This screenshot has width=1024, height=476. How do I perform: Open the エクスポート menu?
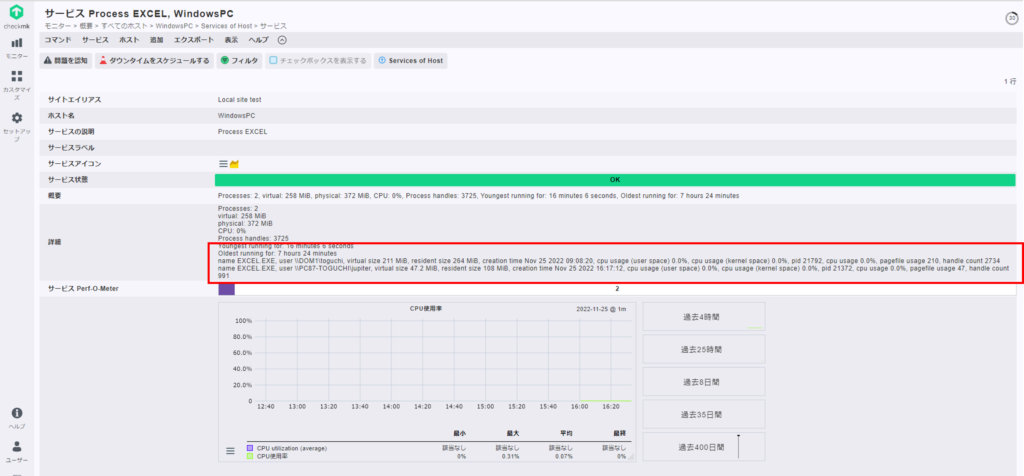click(194, 40)
